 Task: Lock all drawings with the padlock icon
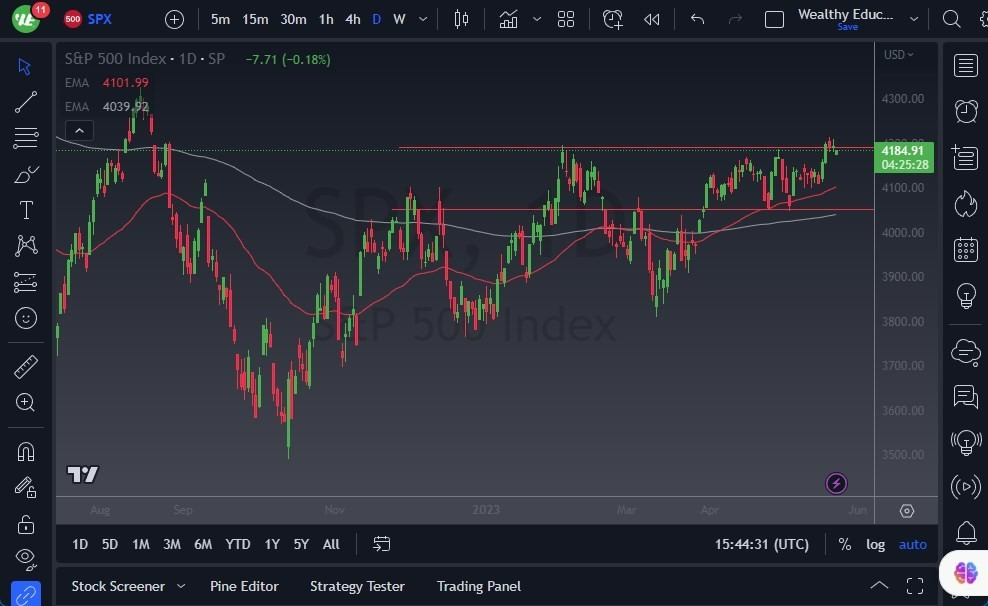tap(25, 523)
